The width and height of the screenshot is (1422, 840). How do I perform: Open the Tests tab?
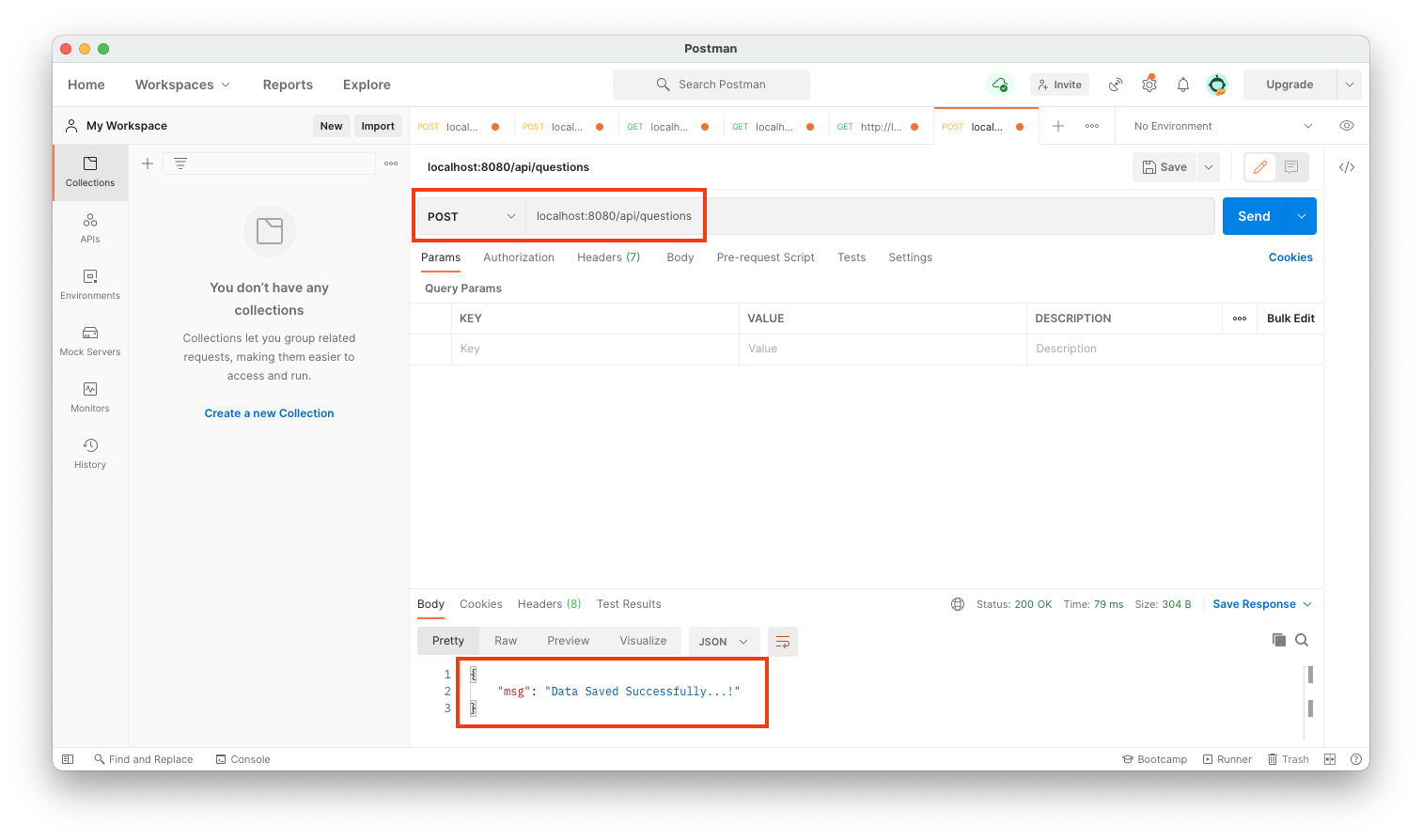(852, 257)
